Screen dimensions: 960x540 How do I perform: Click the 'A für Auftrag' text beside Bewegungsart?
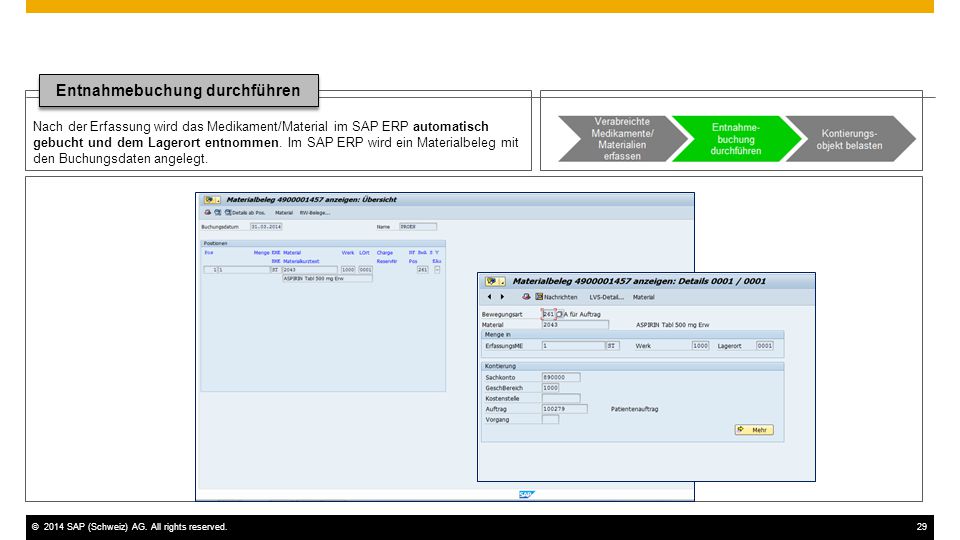[582, 315]
